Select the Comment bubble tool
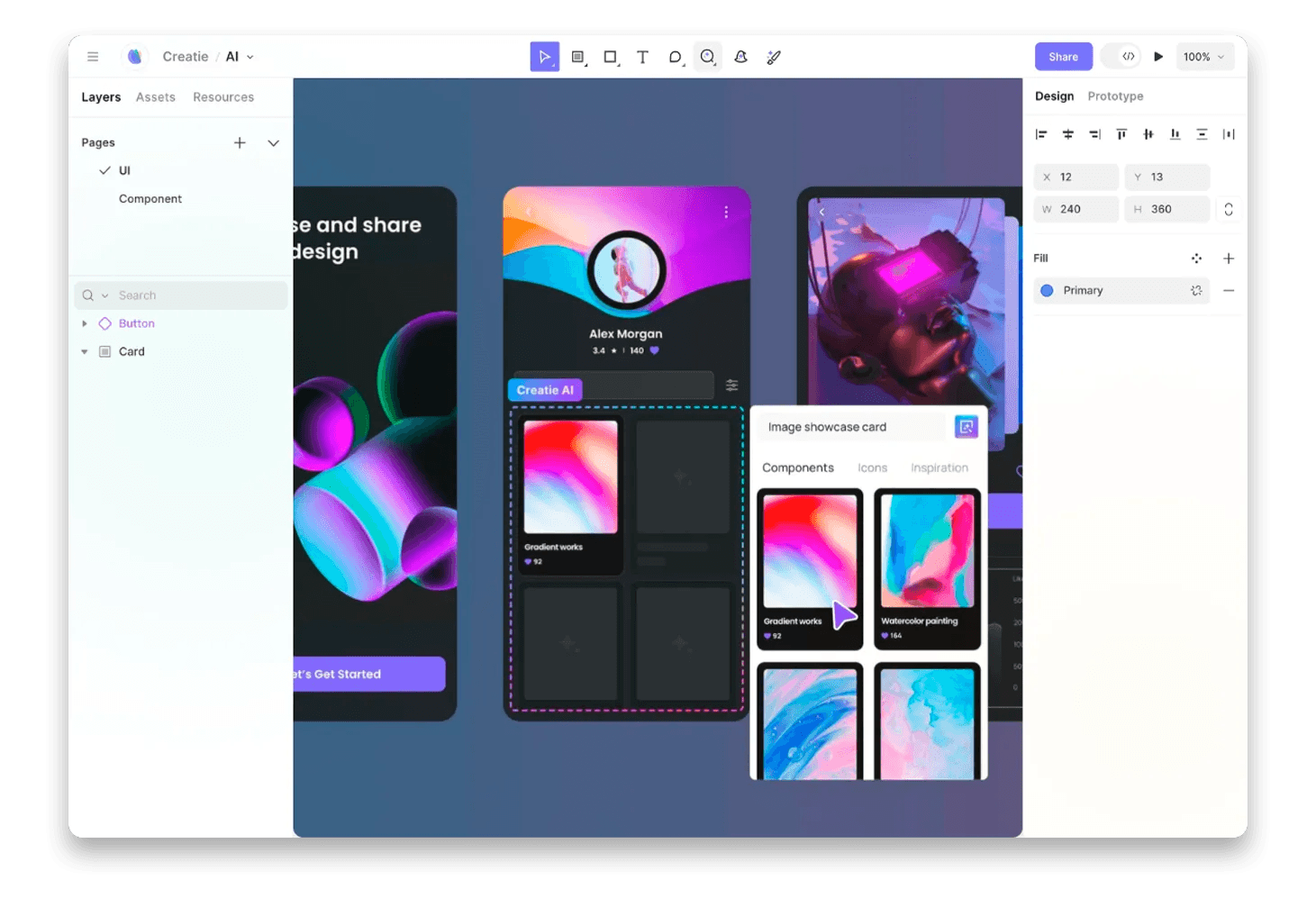This screenshot has height=898, width=1316. point(676,57)
